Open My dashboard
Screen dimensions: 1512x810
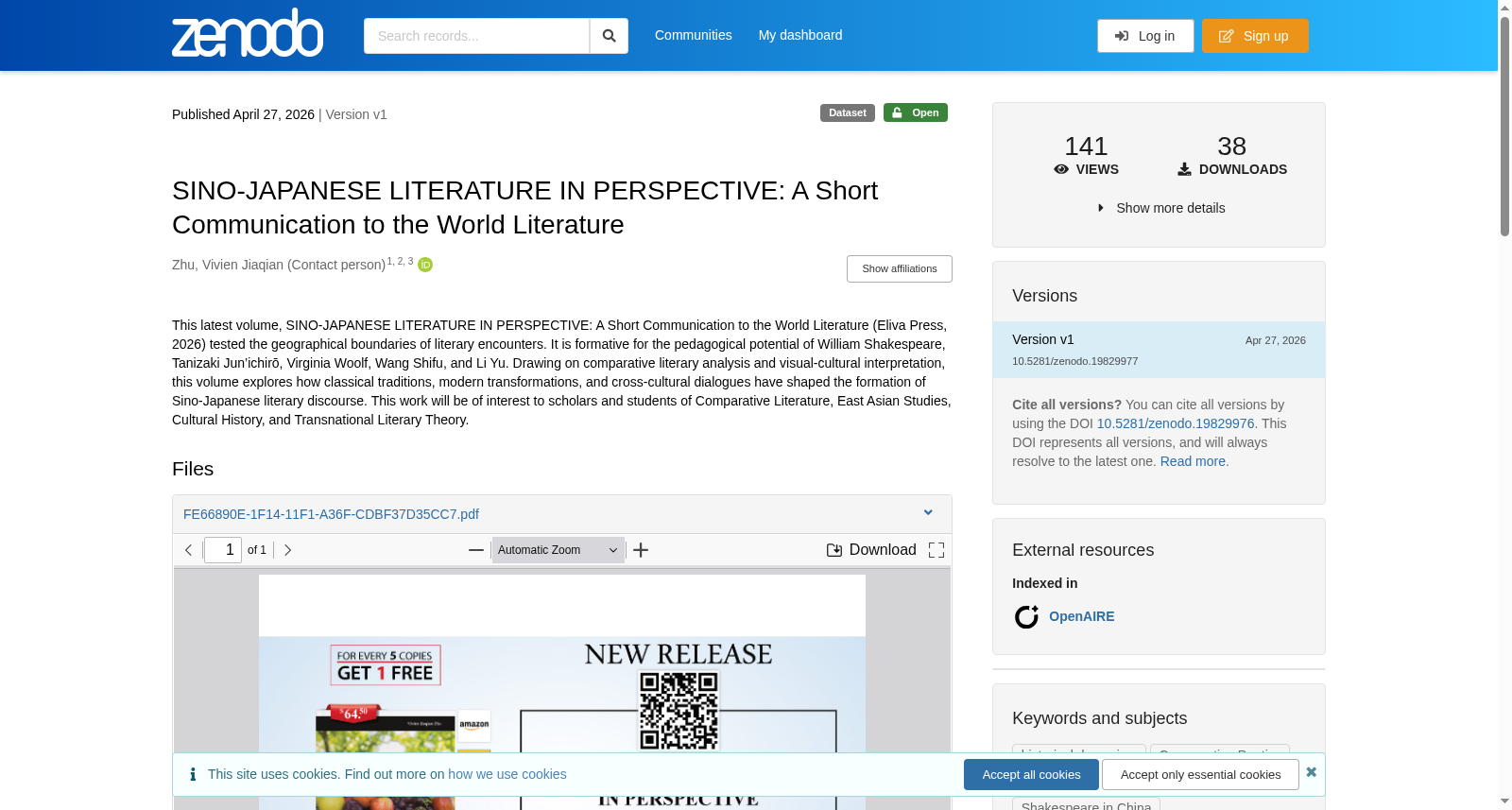click(x=800, y=35)
